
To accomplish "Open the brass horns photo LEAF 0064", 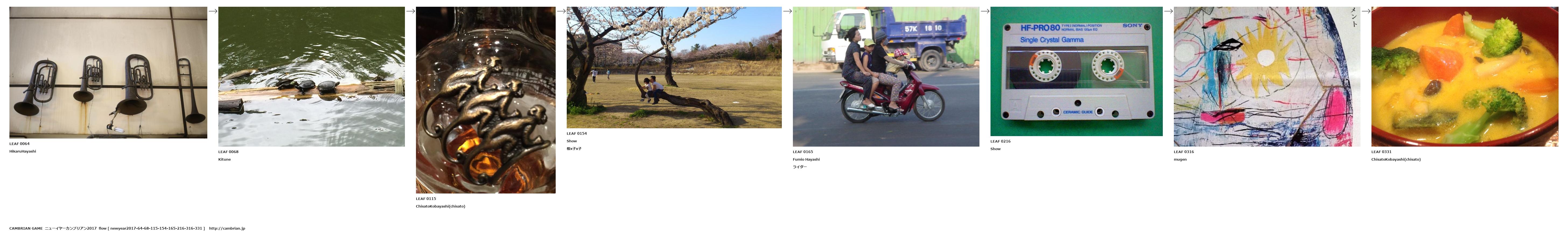I will coord(108,72).
